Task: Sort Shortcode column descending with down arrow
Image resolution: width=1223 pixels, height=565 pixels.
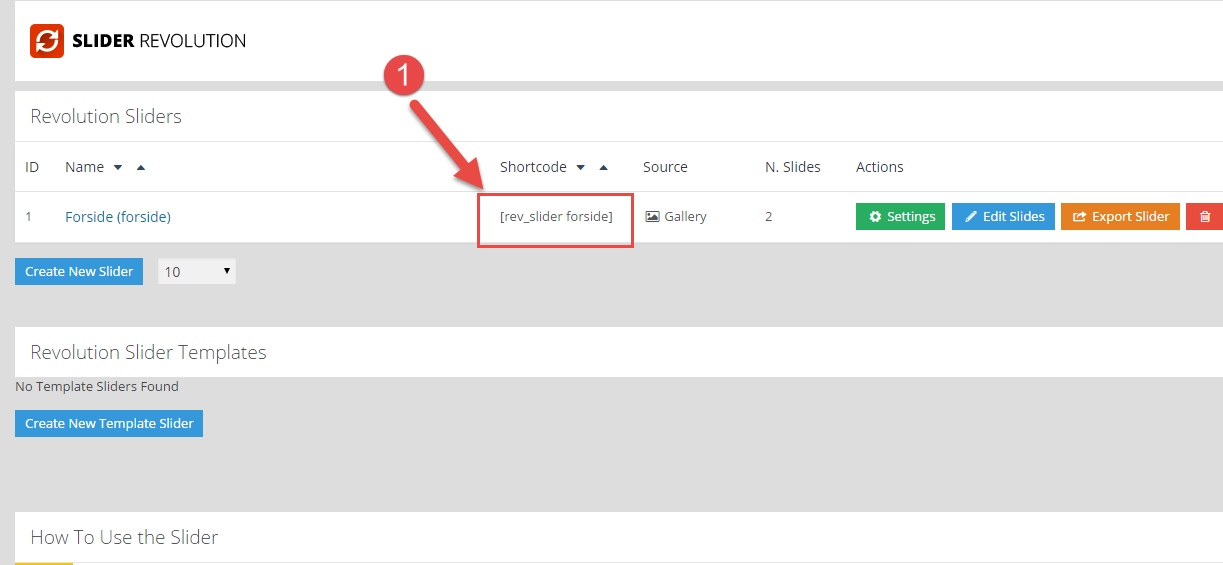Action: pyautogui.click(x=581, y=168)
